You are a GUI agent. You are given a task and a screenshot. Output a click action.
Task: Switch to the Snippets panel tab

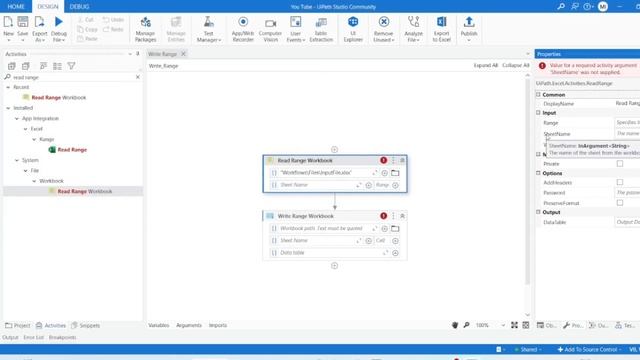point(85,325)
